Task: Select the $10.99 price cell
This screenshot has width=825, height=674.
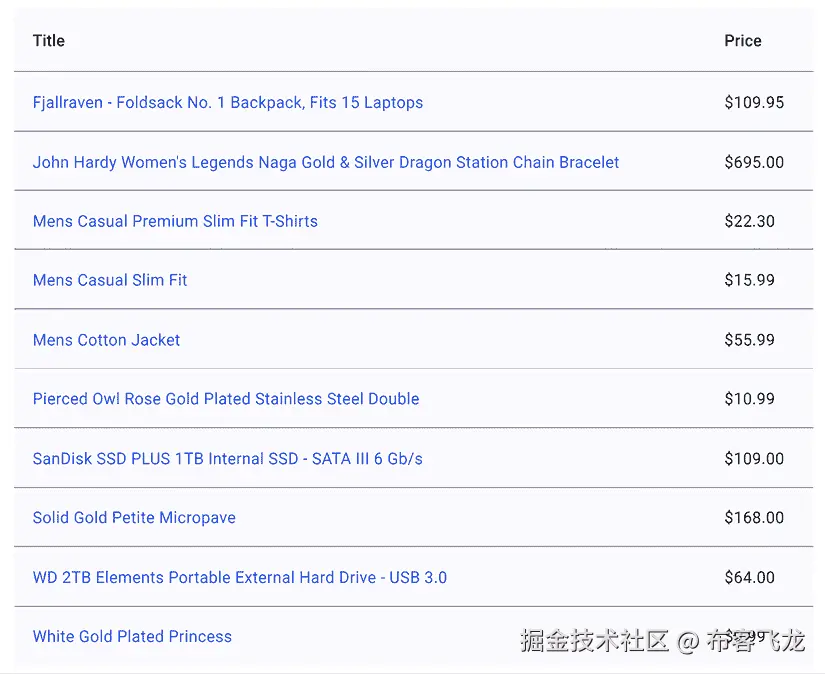Action: (750, 399)
